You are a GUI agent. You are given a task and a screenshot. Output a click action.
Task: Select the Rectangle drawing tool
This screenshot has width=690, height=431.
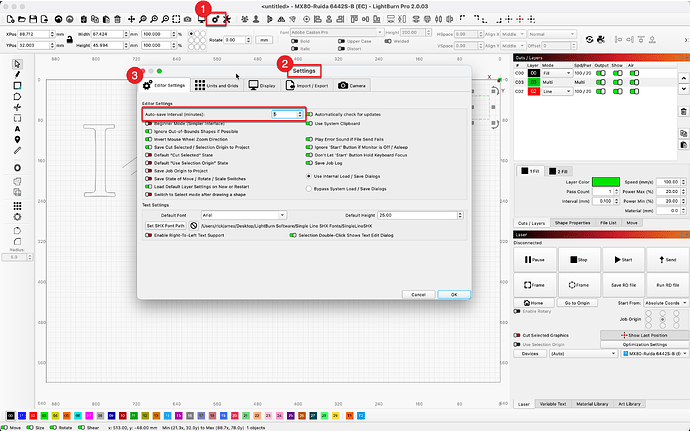pos(17,86)
